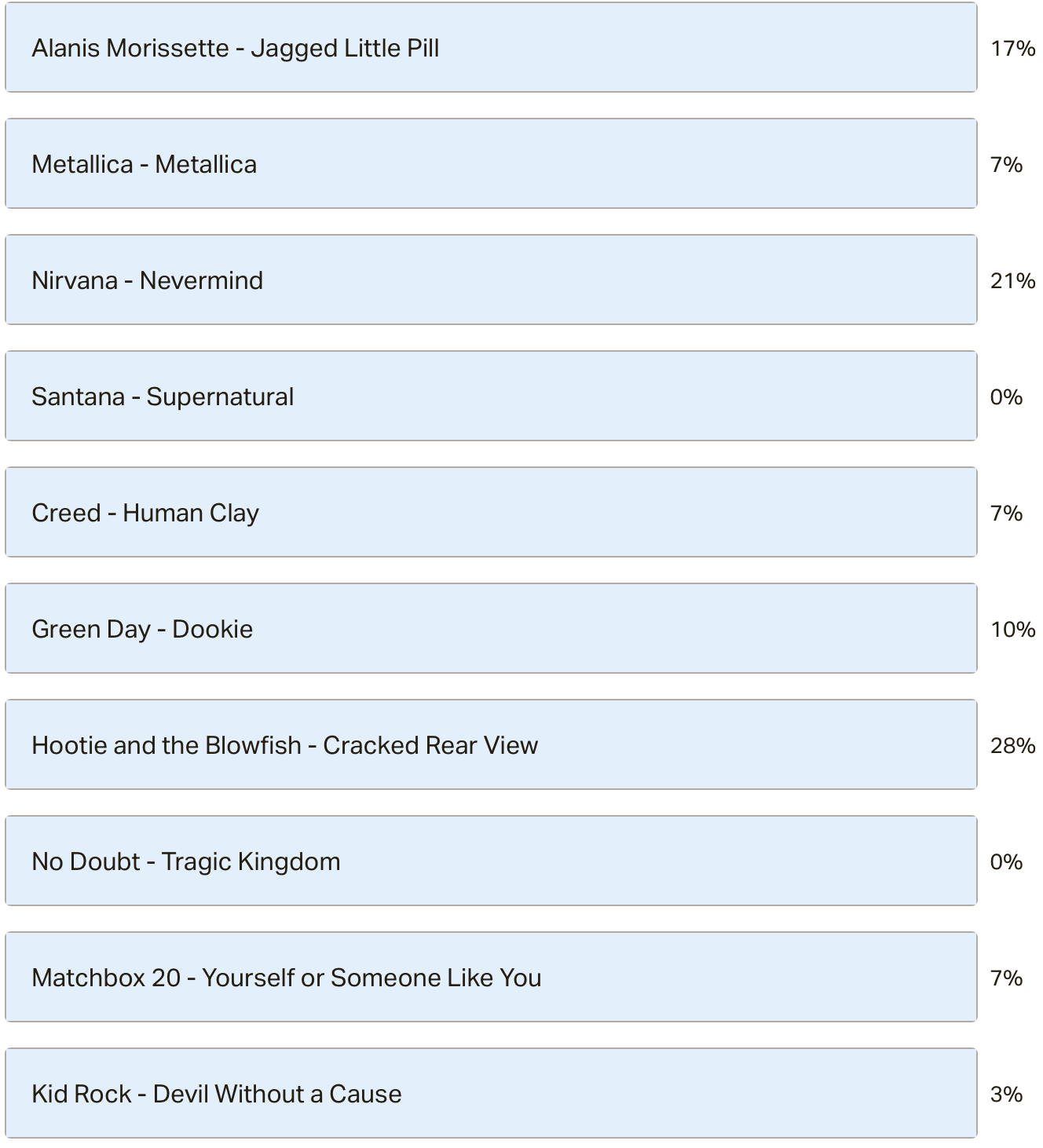Pick No Doubt - Tragic Kingdom option
The image size is (1043, 1148).
491,861
